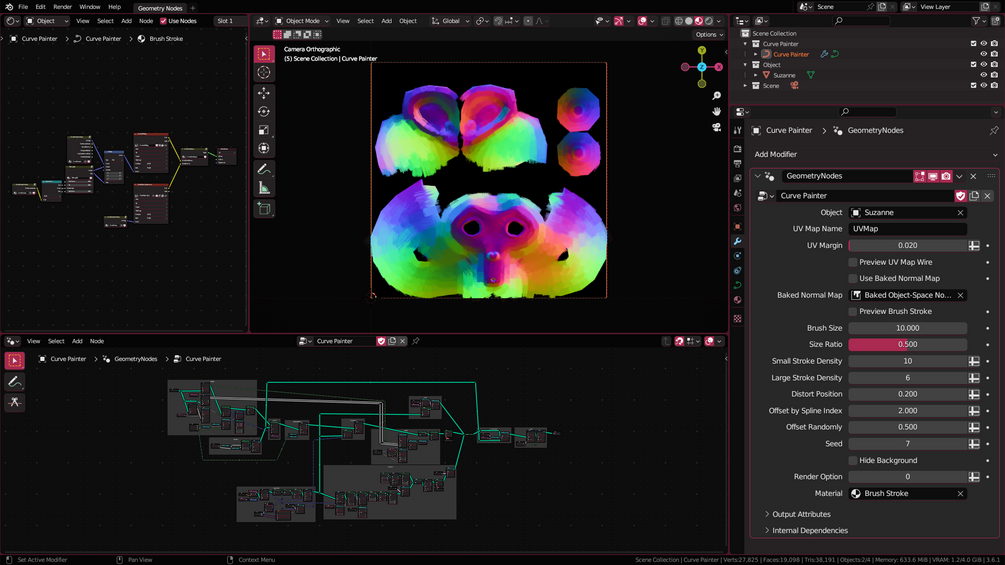Open the Help menu
Viewport: 1005px width, 565px height.
114,7
